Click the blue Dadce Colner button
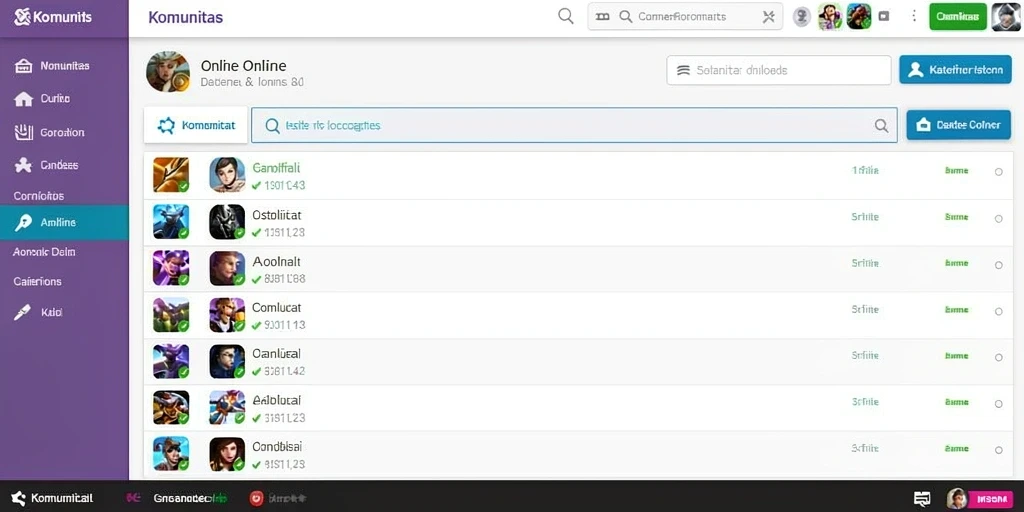The image size is (1024, 512). click(x=958, y=125)
